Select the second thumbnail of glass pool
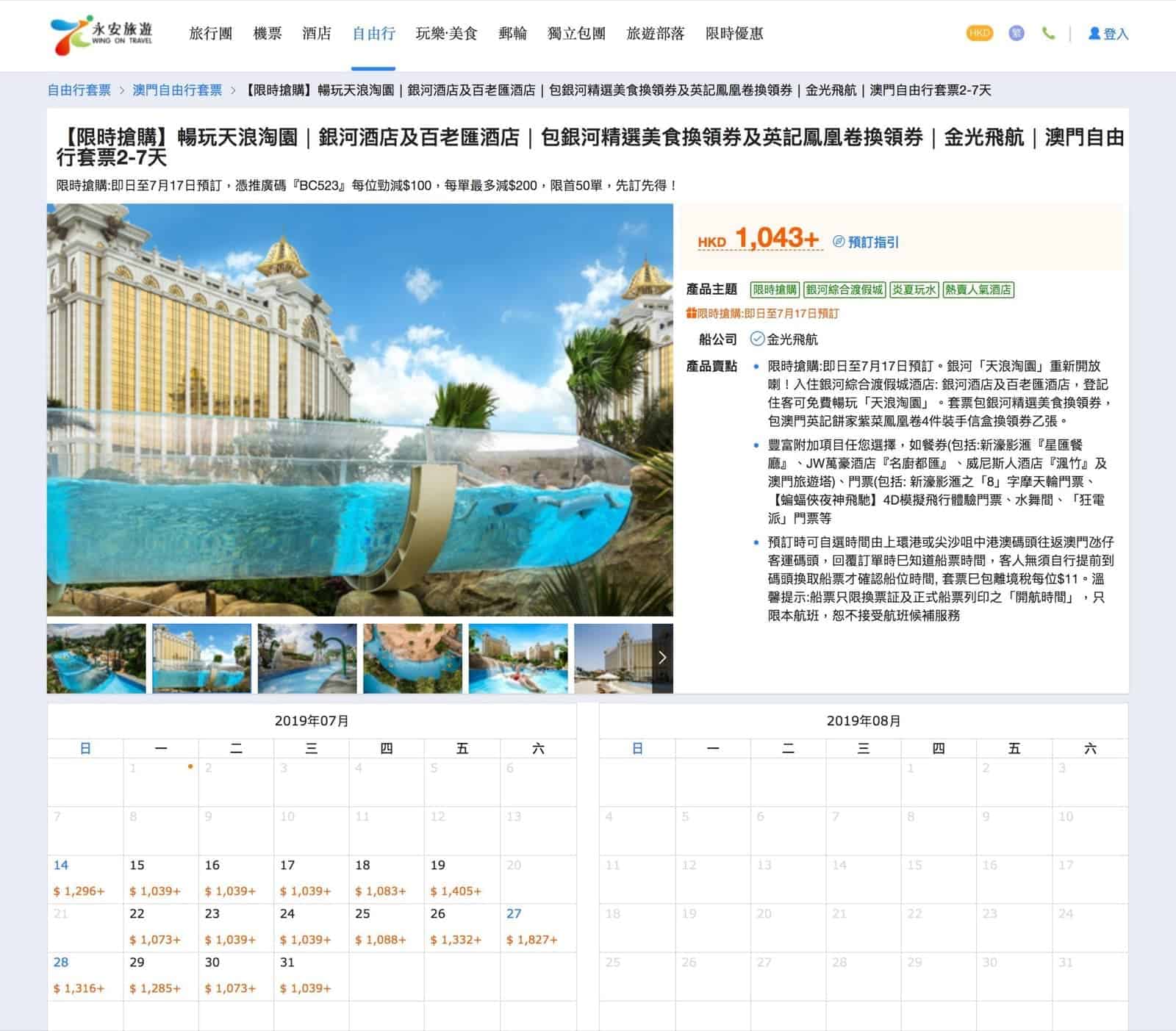Screen dimensions: 1176x1031 pyautogui.click(x=201, y=658)
